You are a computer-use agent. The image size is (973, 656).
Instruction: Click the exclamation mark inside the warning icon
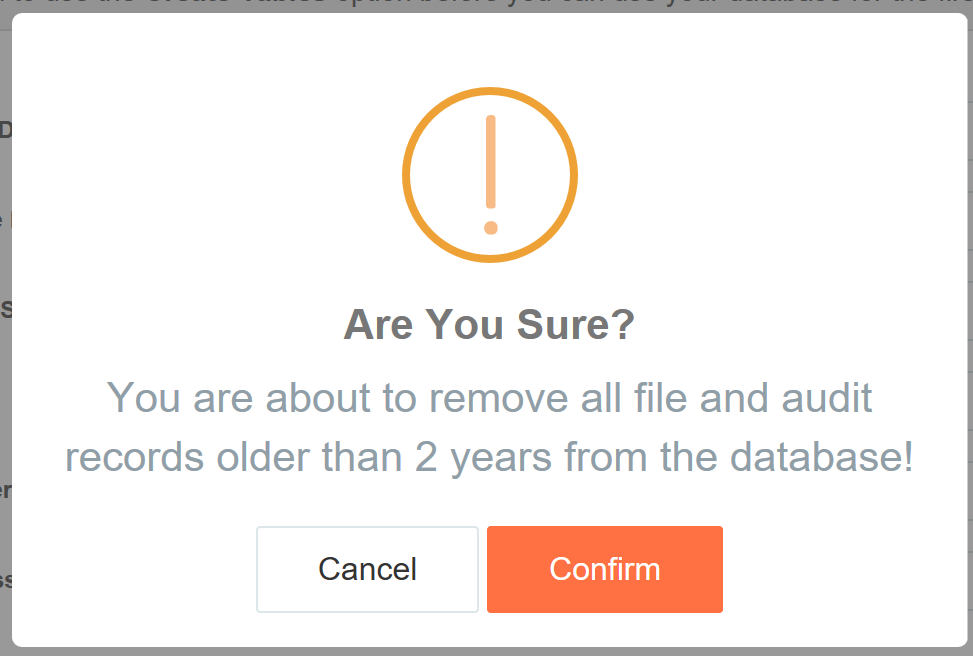(x=491, y=175)
